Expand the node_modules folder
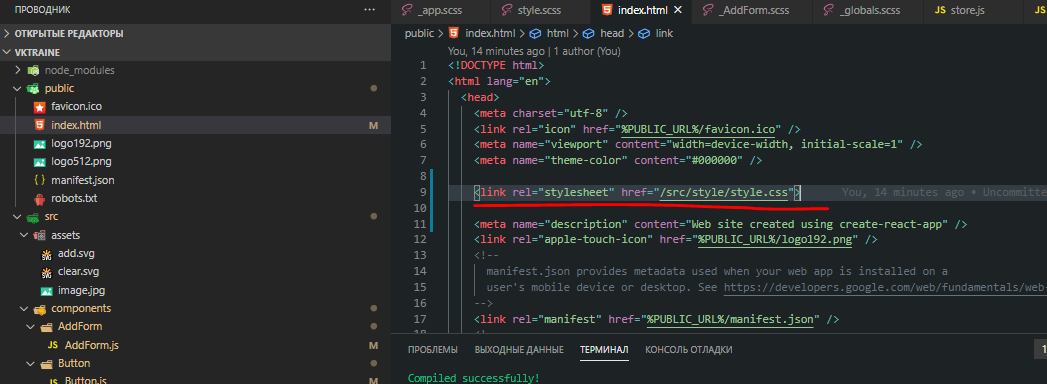This screenshot has width=1047, height=384. 18,70
